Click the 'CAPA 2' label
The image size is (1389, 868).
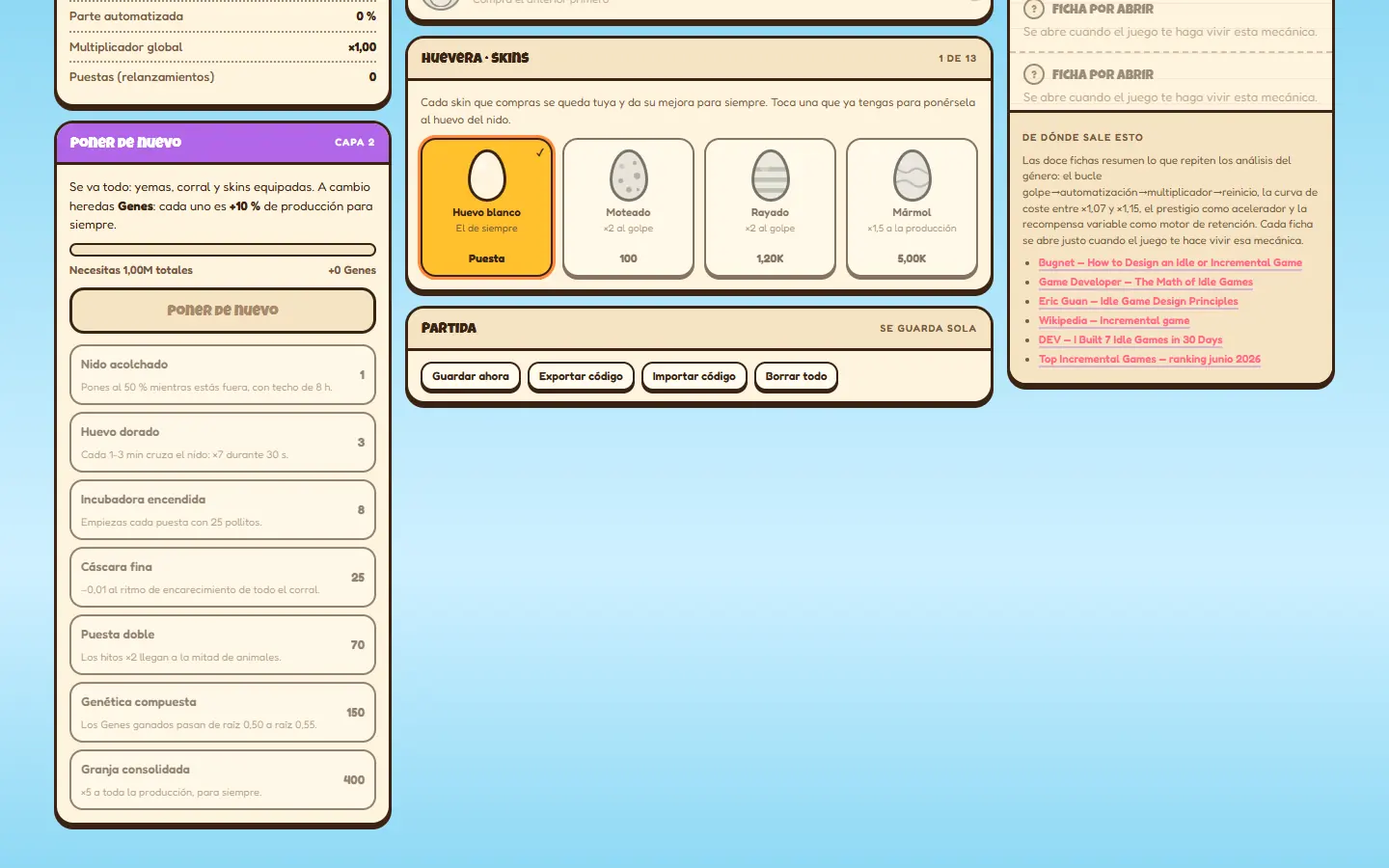(355, 142)
